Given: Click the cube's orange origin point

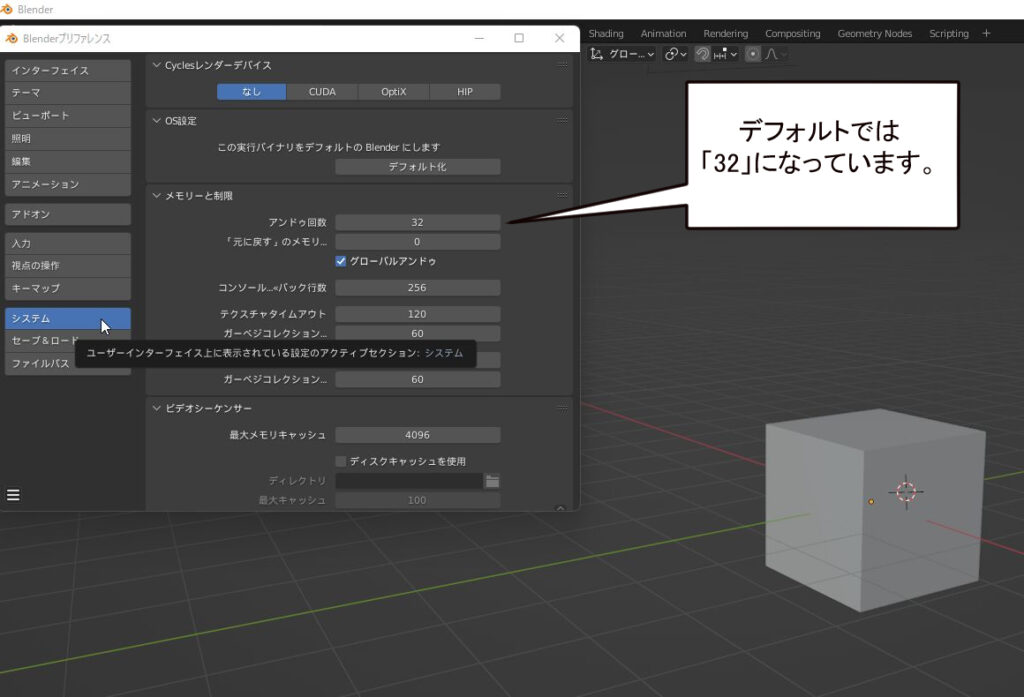Looking at the screenshot, I should pos(871,502).
